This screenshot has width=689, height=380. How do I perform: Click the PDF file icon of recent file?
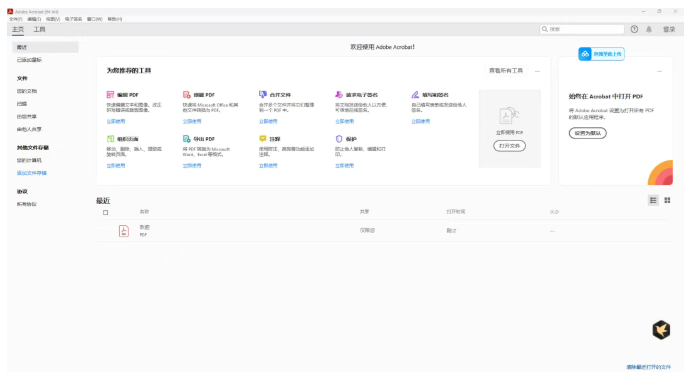click(x=124, y=231)
